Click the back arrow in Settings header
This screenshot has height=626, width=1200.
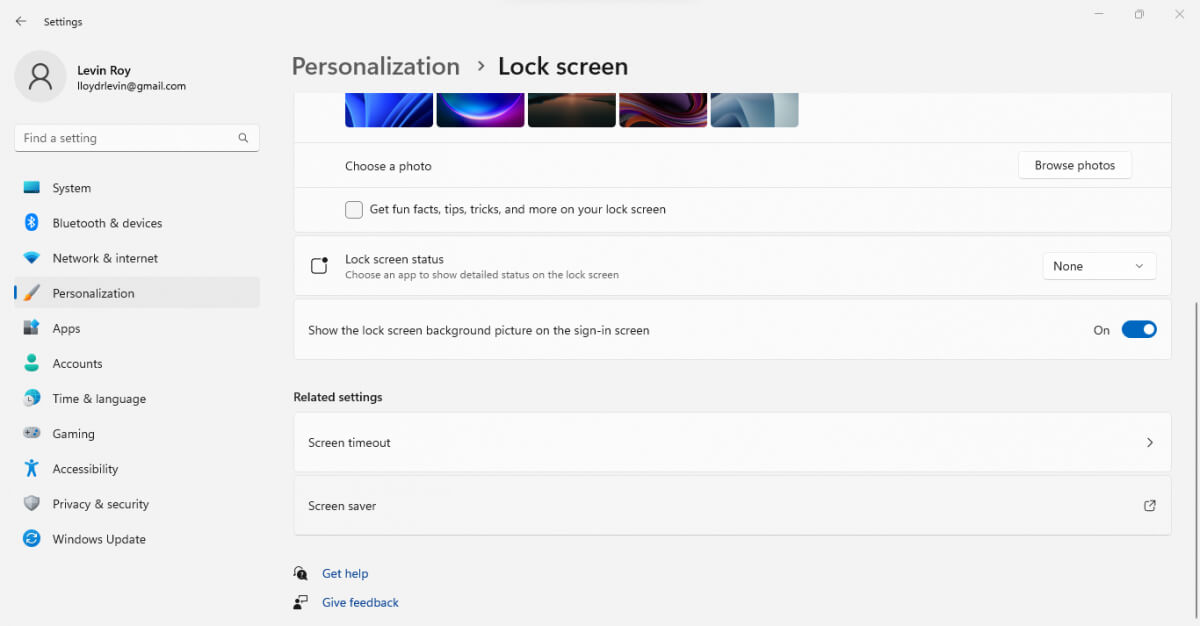point(21,21)
